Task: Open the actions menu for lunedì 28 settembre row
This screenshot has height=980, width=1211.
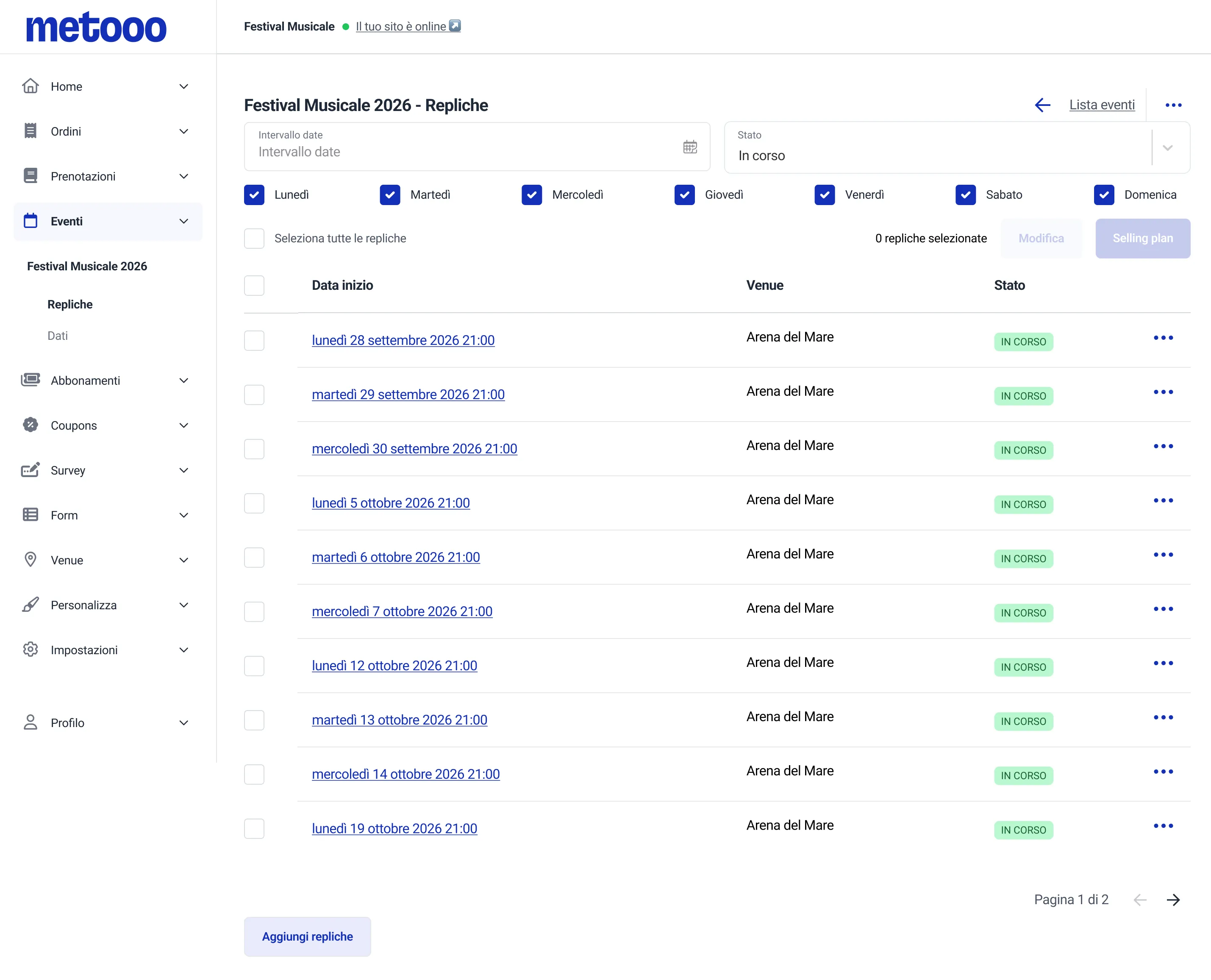Action: (1163, 338)
